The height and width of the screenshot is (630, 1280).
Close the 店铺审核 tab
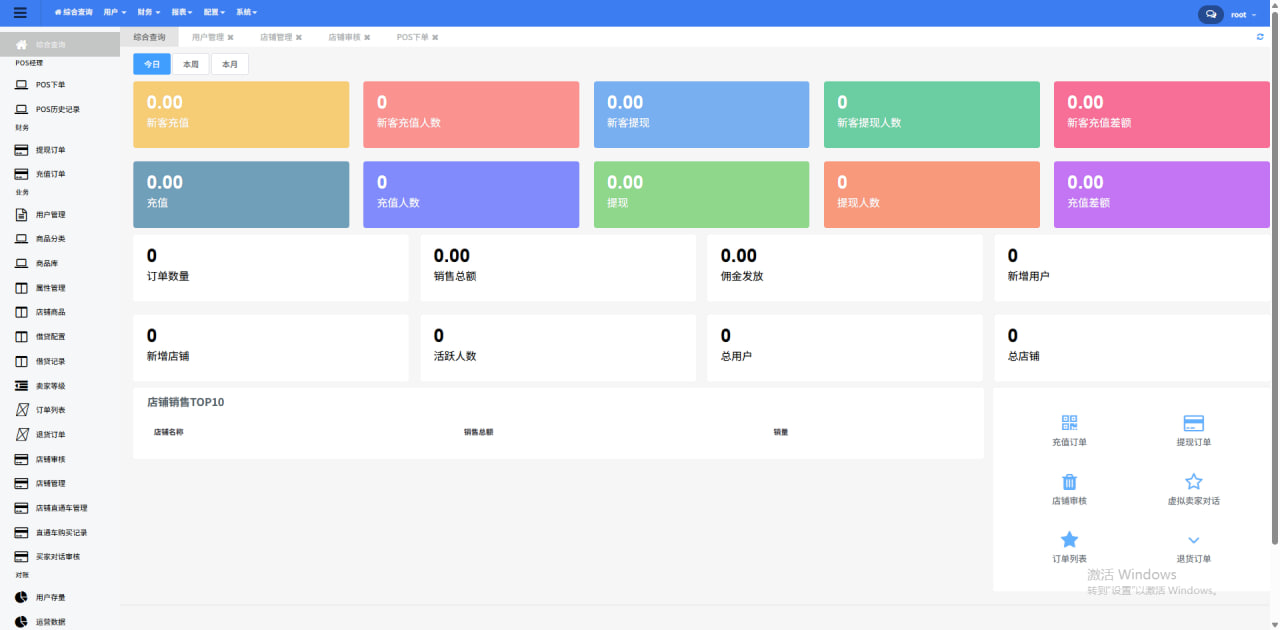(x=367, y=37)
